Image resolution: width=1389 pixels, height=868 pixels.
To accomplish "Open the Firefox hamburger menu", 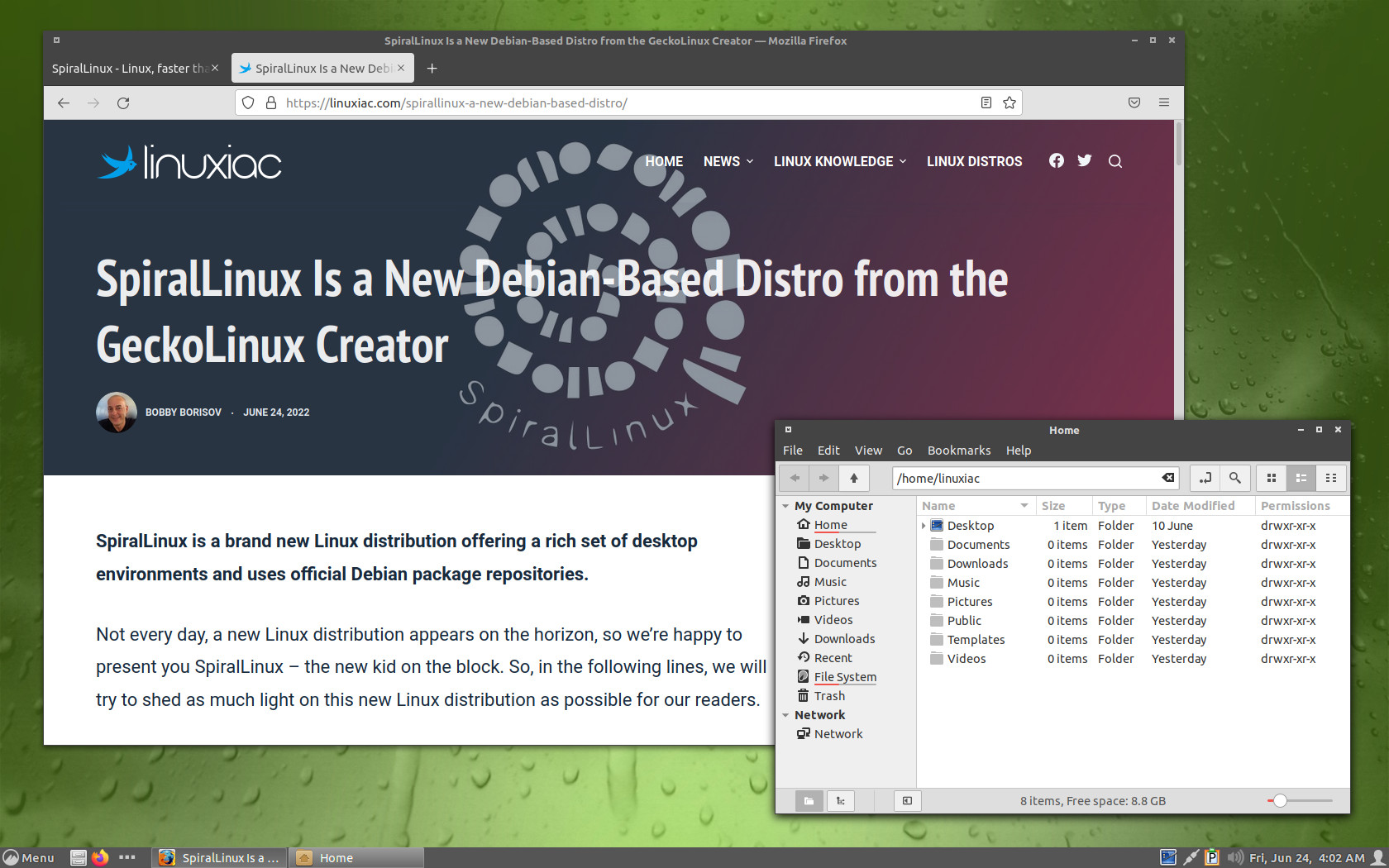I will coord(1164,103).
